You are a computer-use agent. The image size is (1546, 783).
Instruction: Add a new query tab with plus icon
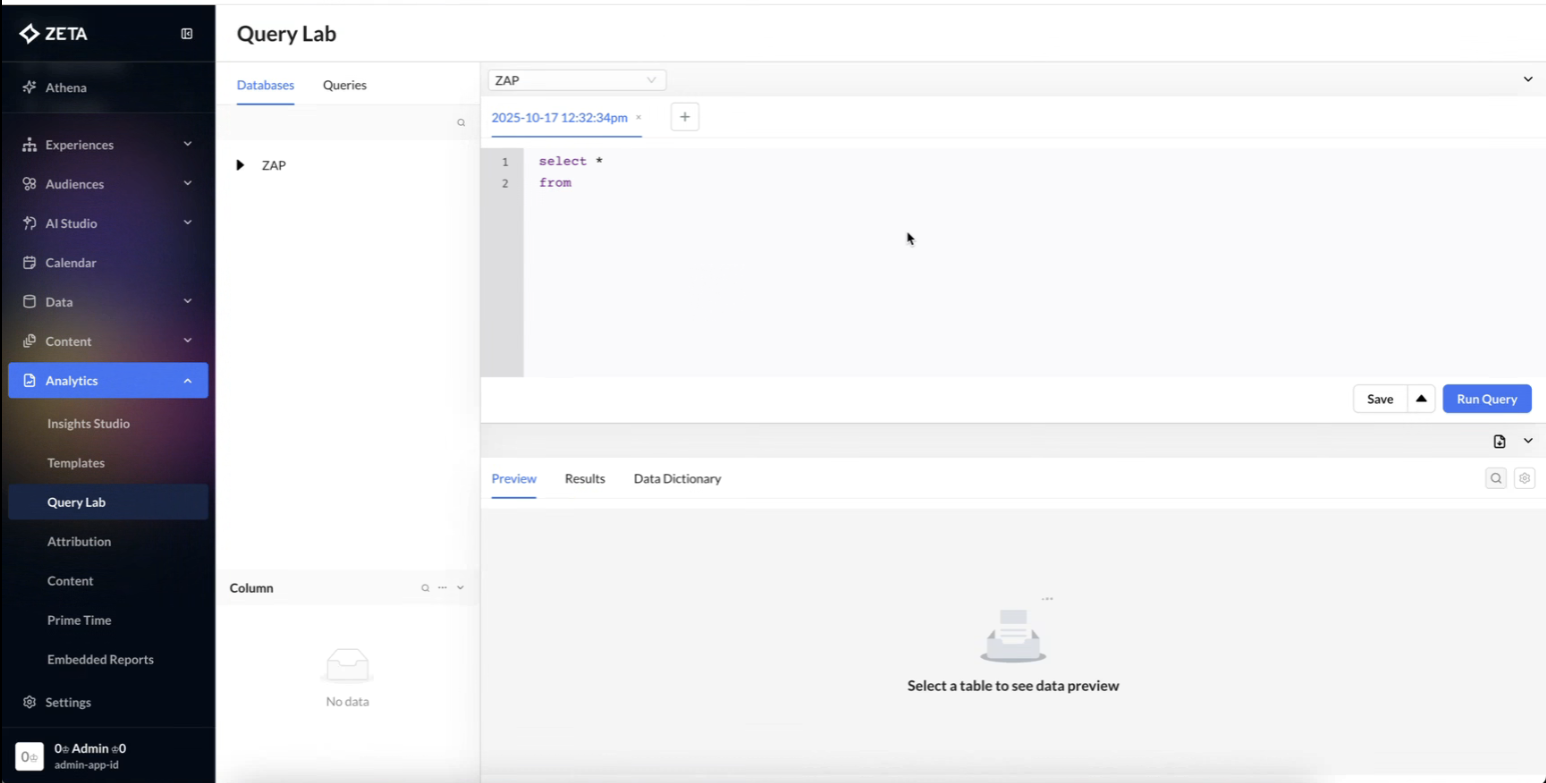point(685,117)
